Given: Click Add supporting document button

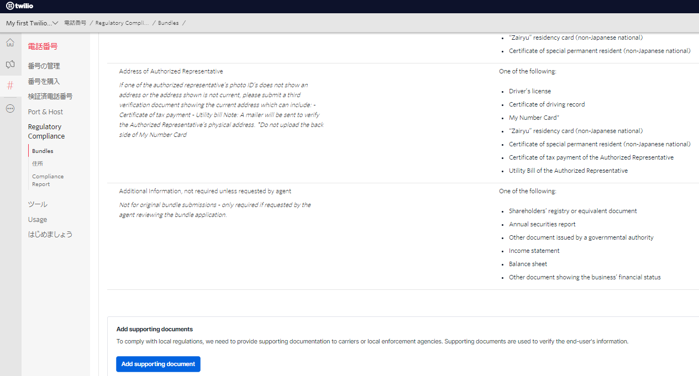Looking at the screenshot, I should (x=158, y=364).
